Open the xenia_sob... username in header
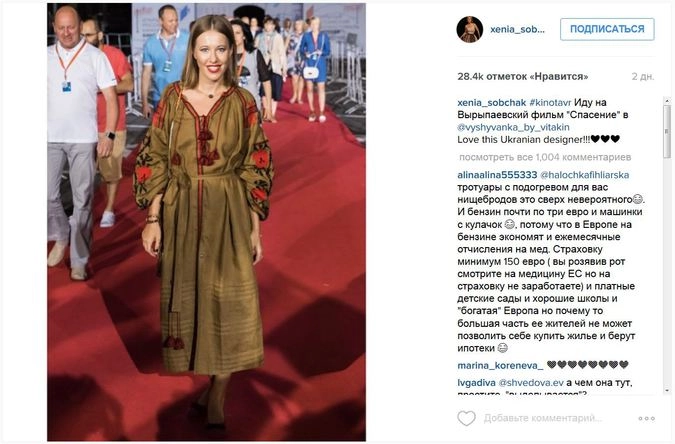The width and height of the screenshot is (675, 444). coord(517,30)
